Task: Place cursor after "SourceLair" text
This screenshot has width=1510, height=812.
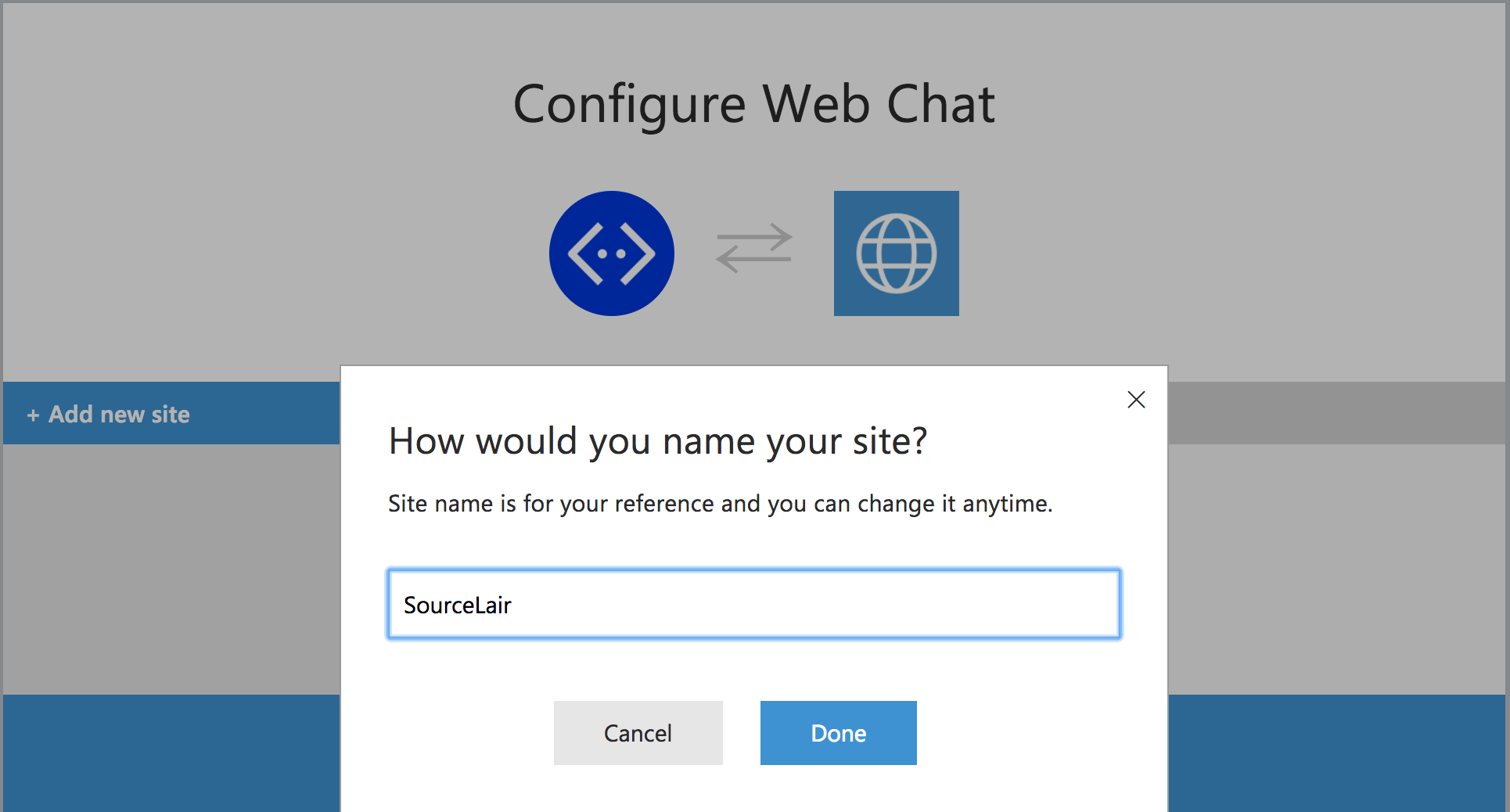Action: click(513, 605)
